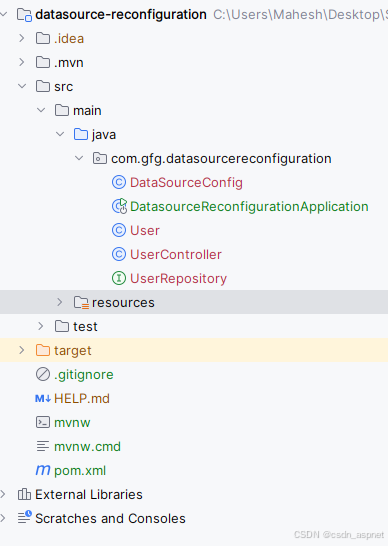Click the External Libraries icon

[24, 494]
